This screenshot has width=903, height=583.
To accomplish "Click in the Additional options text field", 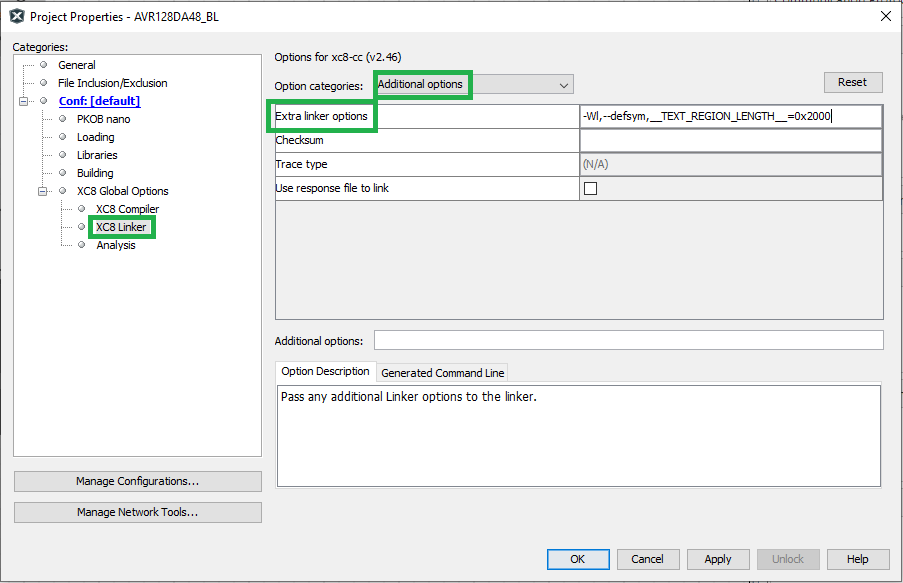I will pyautogui.click(x=628, y=341).
